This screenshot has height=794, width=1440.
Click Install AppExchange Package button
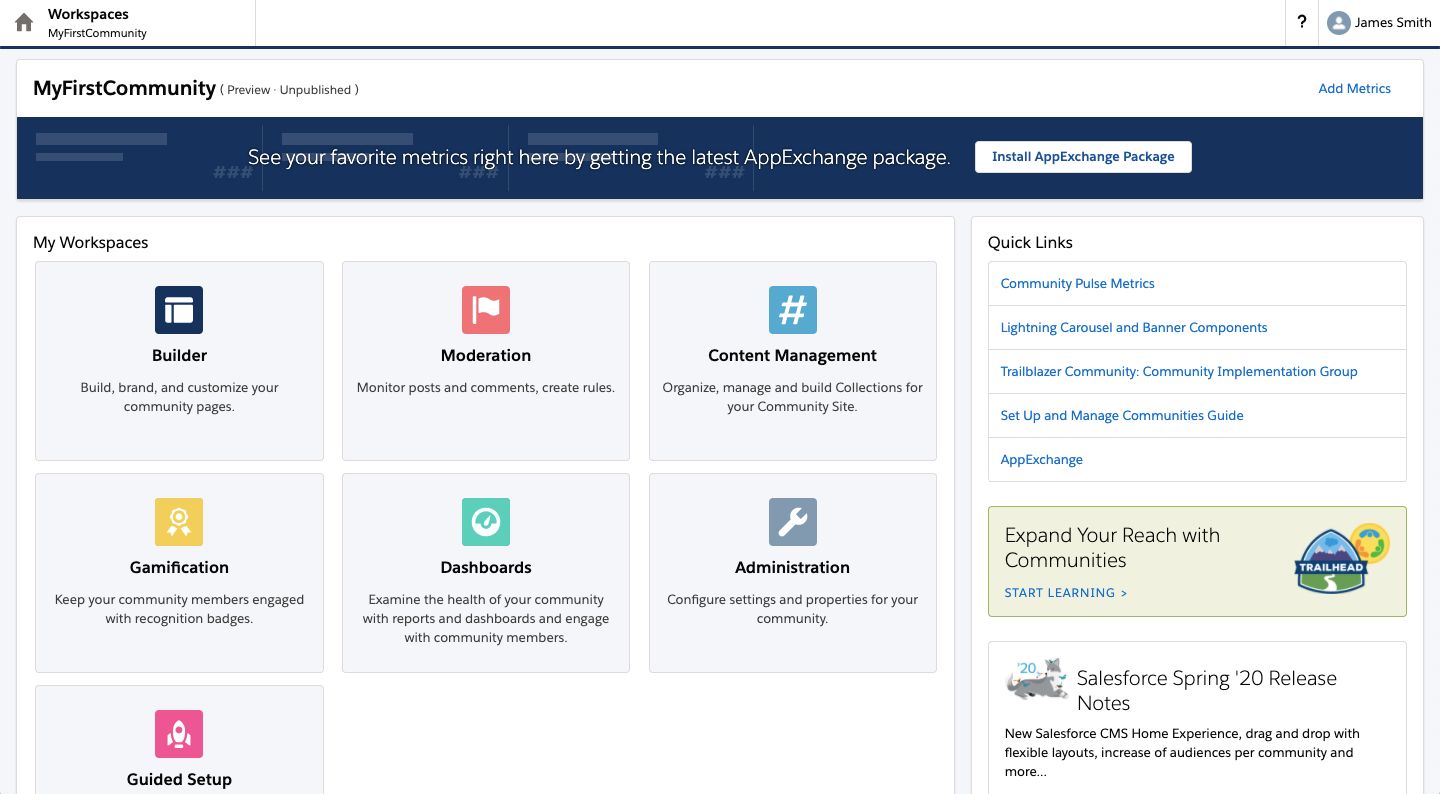pyautogui.click(x=1083, y=157)
